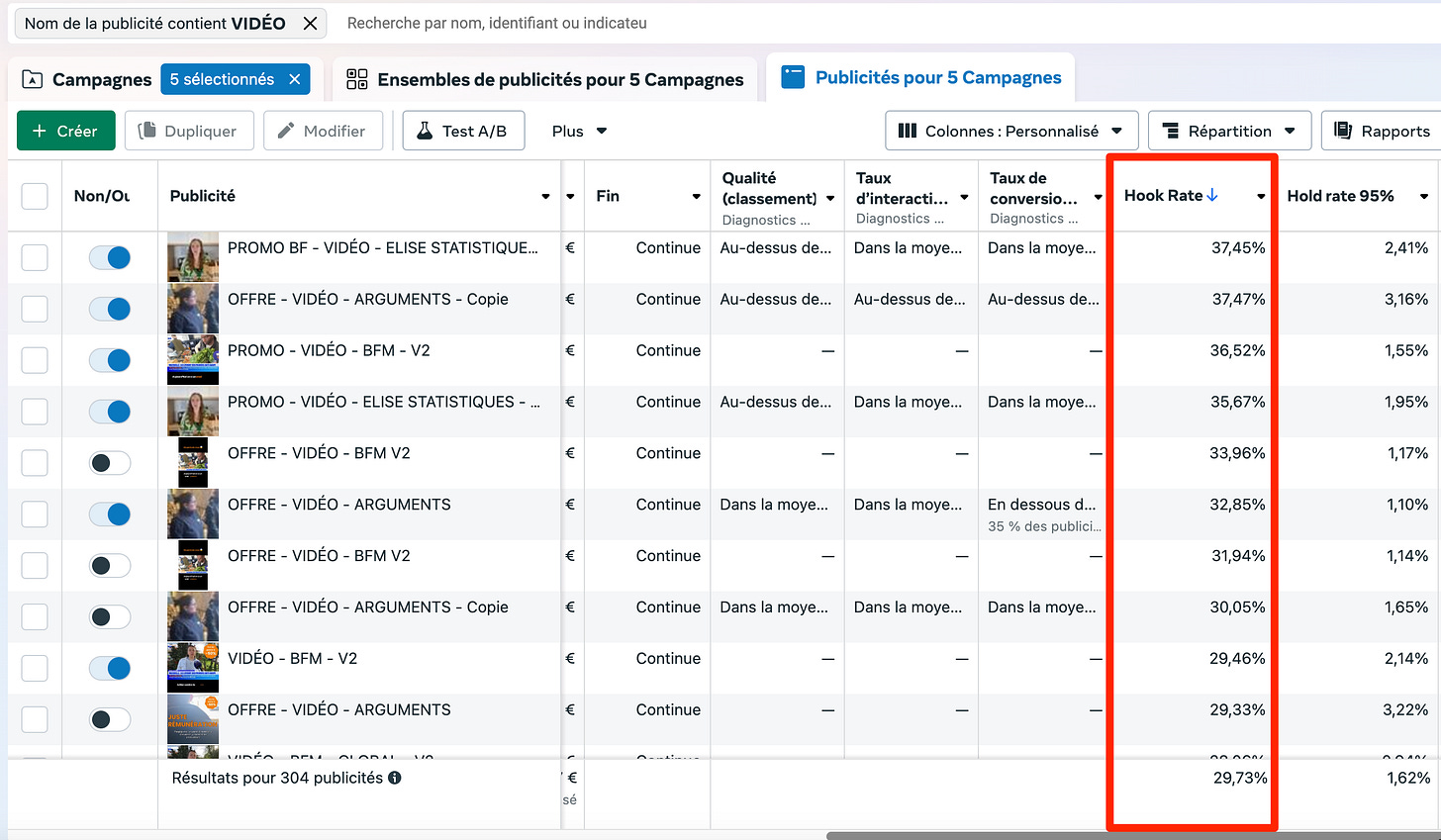
Task: Open thumbnail of VIDÉO - BFM - V2 ad
Action: pos(193,667)
